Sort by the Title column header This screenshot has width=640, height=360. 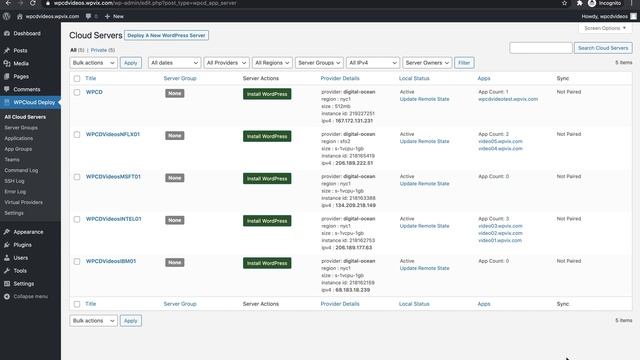(x=91, y=78)
